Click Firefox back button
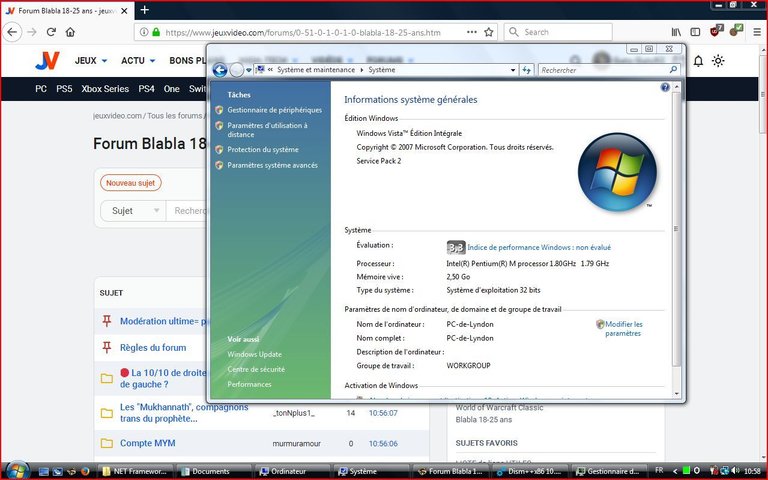 tap(12, 32)
